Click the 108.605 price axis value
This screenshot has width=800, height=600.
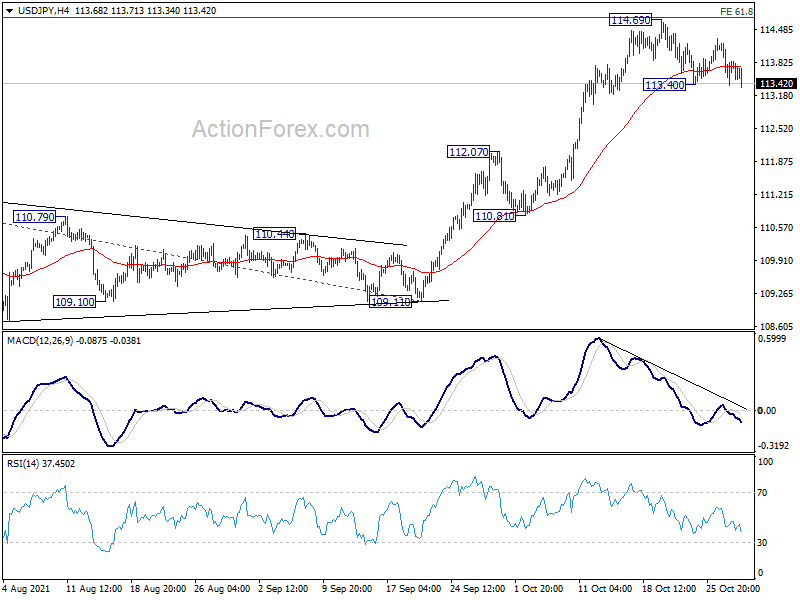[x=777, y=327]
